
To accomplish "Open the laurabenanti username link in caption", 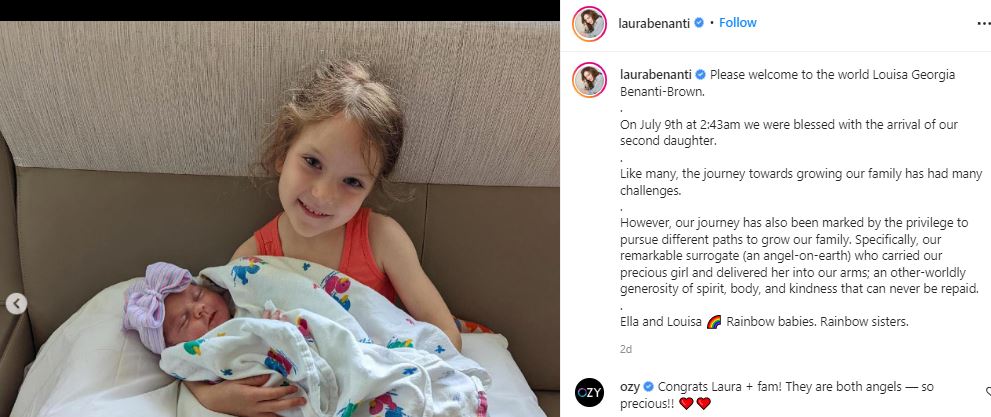I will pos(656,75).
